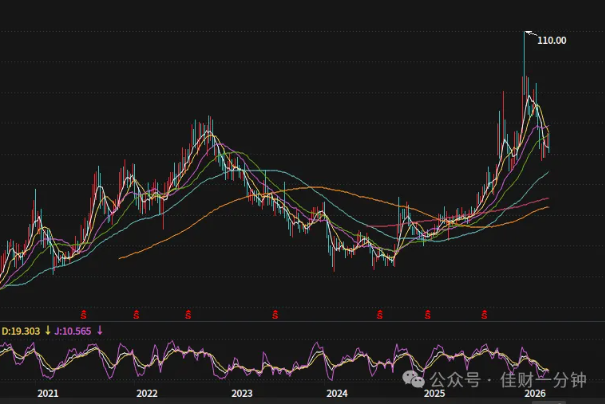Select the 2023 year label on the axis
The width and height of the screenshot is (605, 404).
tap(242, 393)
